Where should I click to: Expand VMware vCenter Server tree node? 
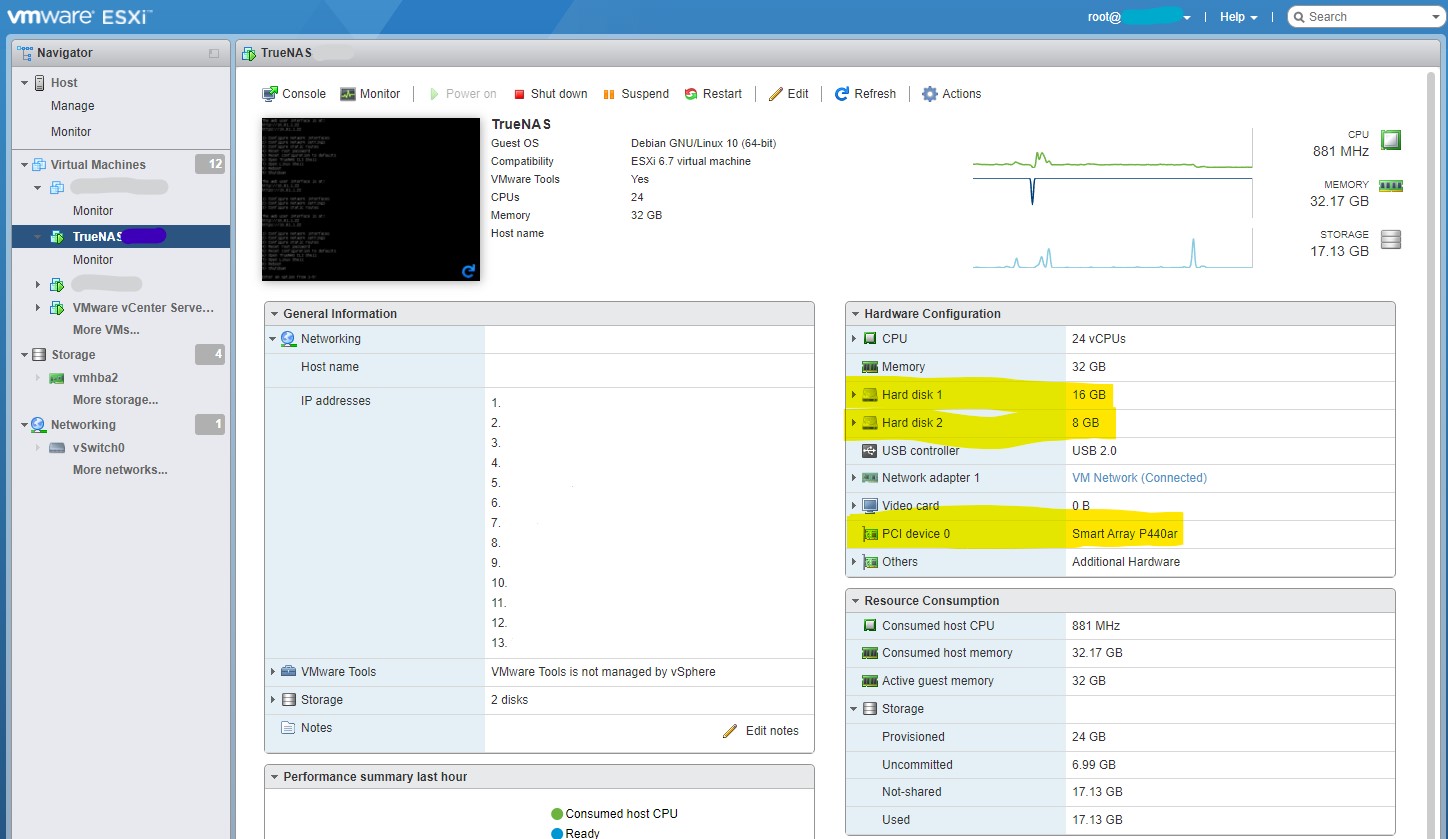(39, 308)
